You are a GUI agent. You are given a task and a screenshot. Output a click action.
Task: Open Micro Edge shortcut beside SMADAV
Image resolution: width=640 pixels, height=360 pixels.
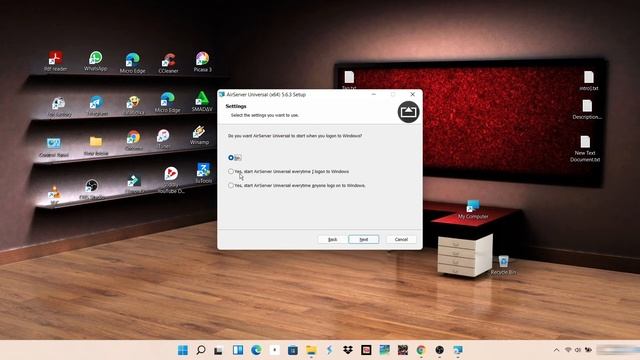[x=167, y=102]
